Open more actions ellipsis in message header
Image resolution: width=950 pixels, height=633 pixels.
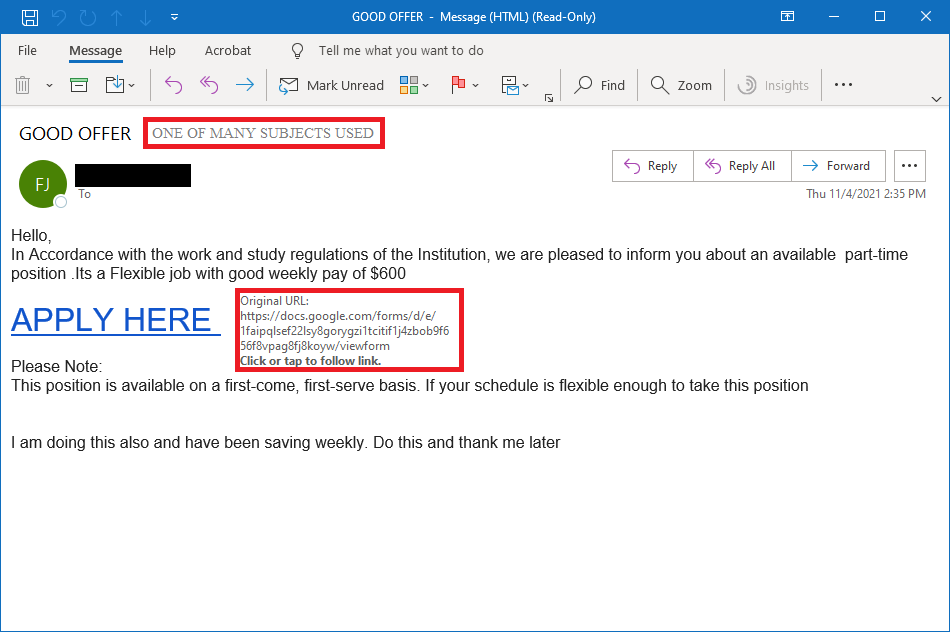(x=908, y=166)
